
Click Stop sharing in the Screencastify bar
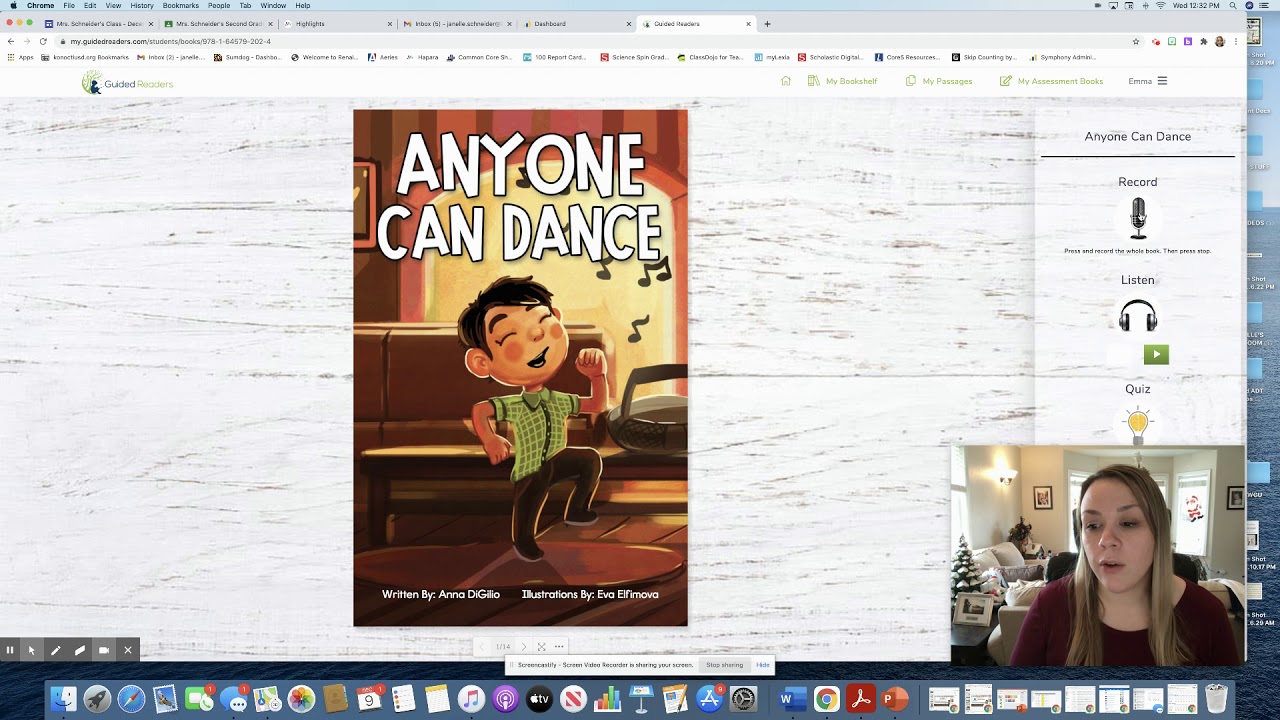point(724,665)
